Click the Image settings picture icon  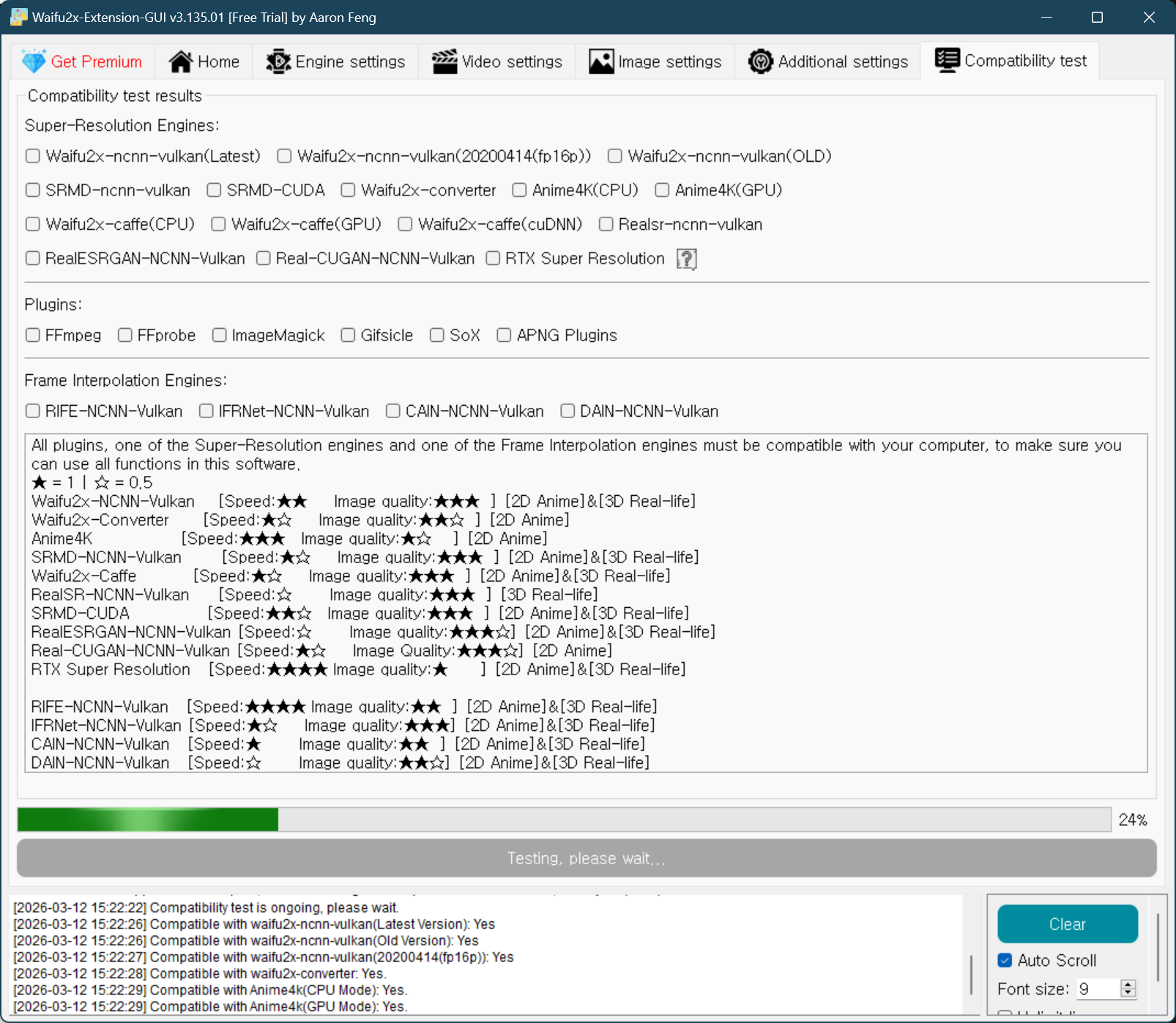click(601, 62)
